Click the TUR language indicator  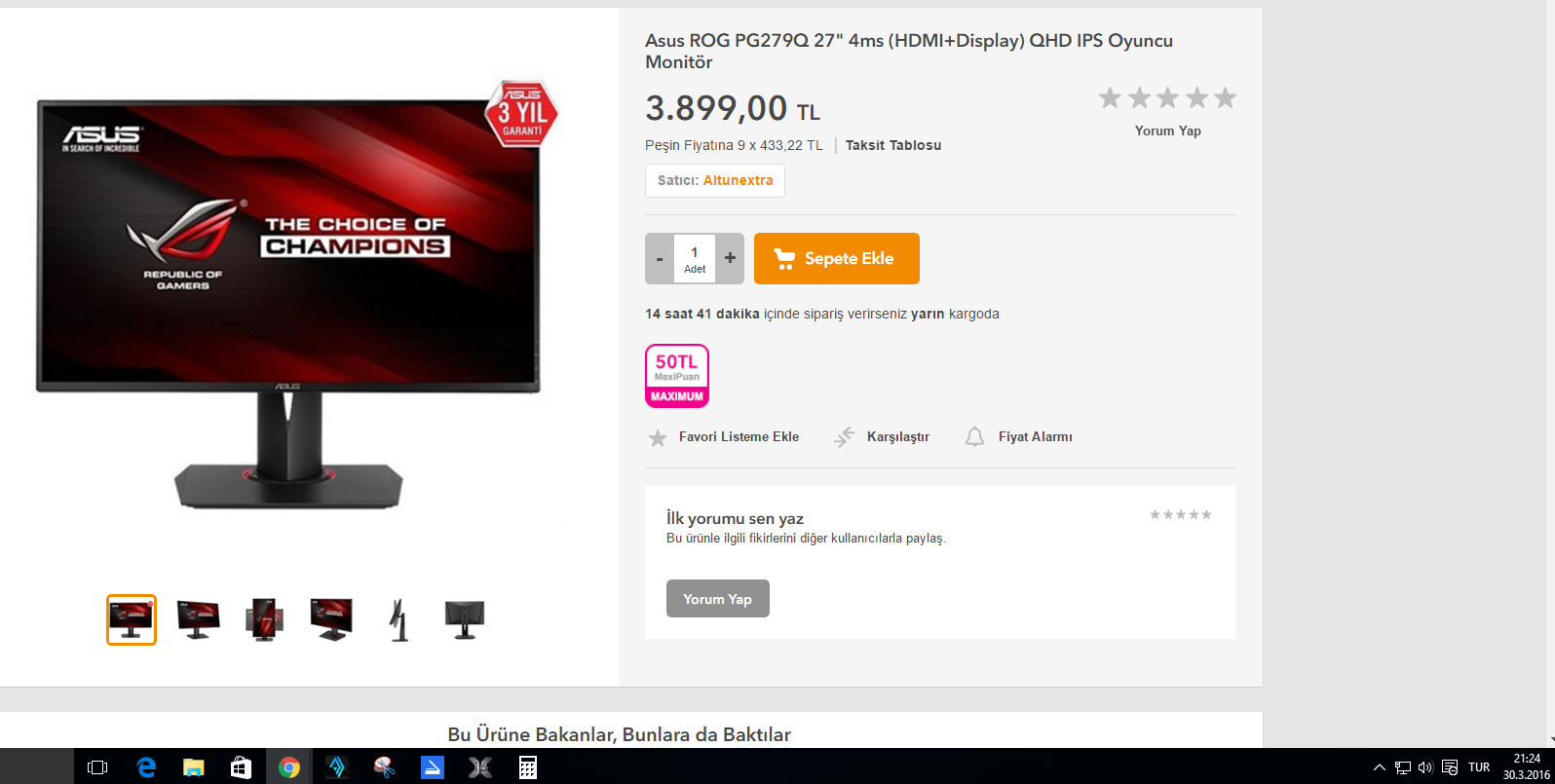point(1479,767)
